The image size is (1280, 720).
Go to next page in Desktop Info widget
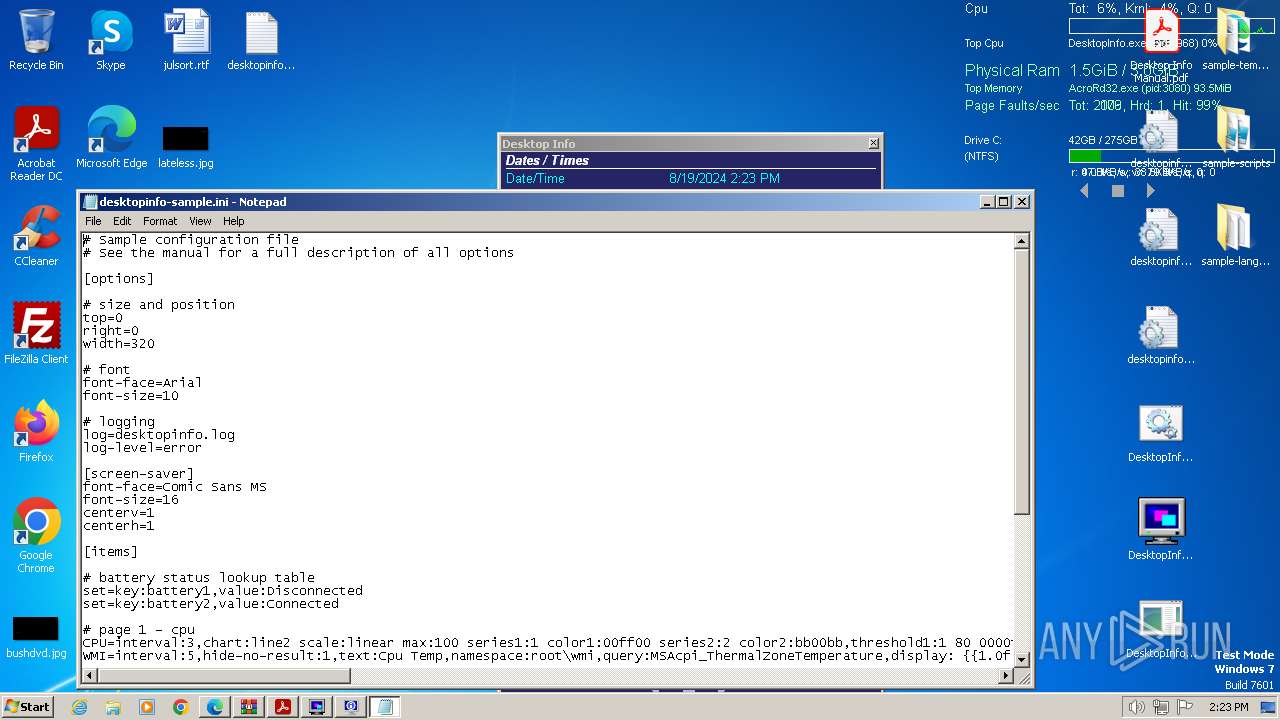click(x=1150, y=190)
